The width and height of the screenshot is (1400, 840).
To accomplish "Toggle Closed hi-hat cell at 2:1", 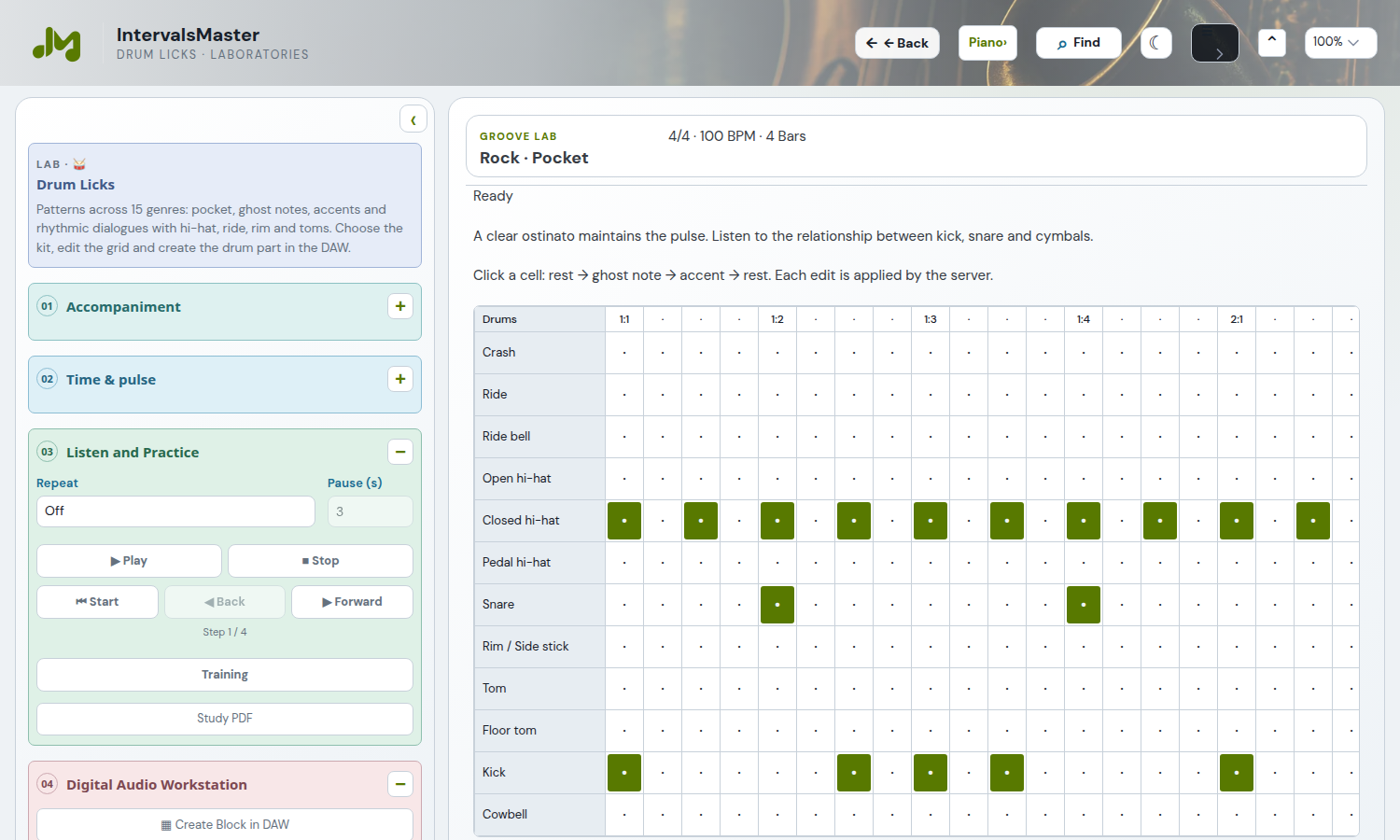I will point(1237,521).
